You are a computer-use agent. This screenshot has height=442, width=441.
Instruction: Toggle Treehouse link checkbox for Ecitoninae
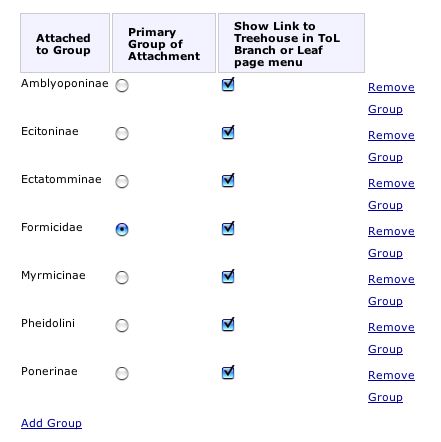point(228,132)
